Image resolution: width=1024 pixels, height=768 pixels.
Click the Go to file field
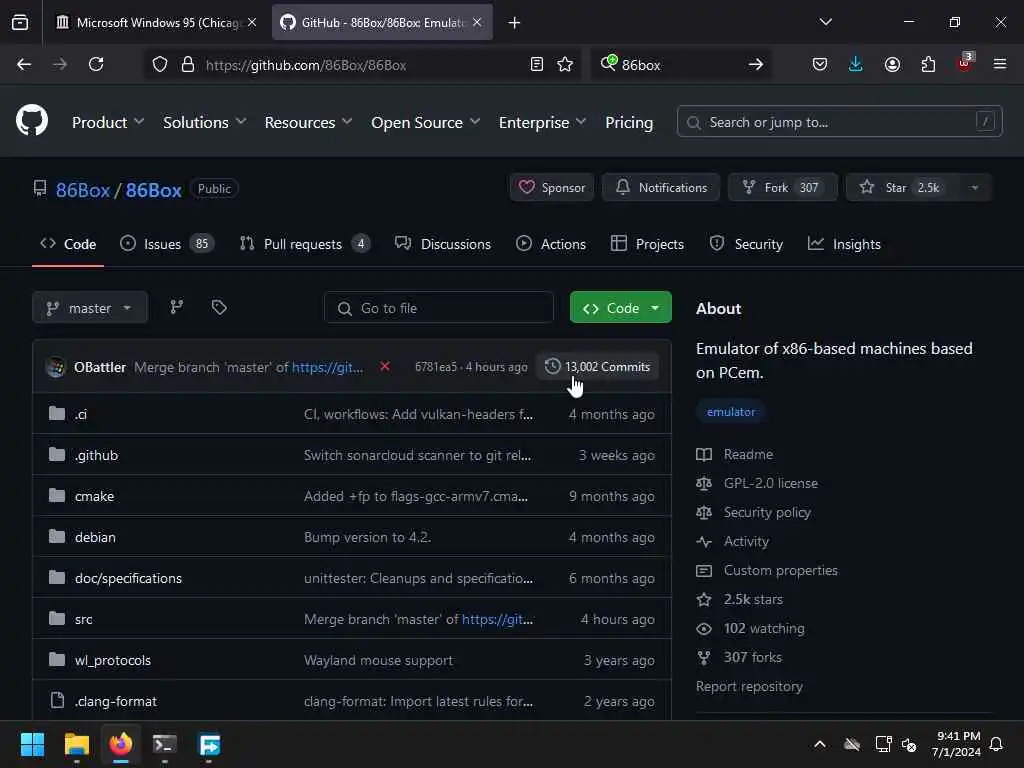439,308
